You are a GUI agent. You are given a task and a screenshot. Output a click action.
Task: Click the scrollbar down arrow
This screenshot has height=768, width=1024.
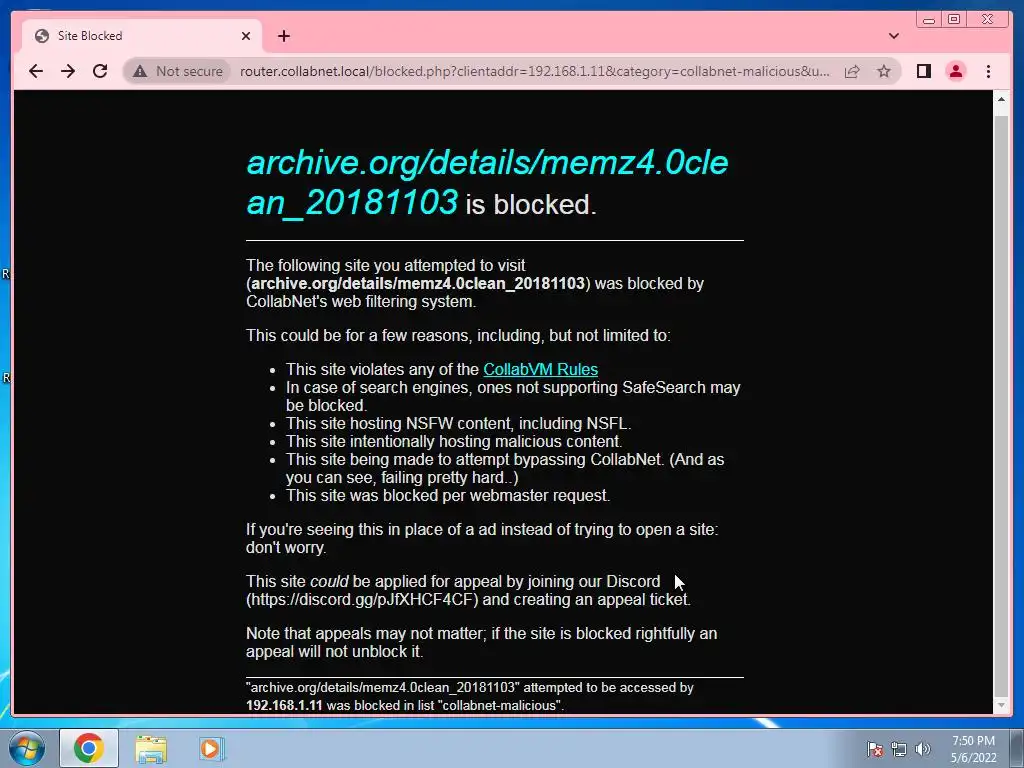click(1000, 705)
